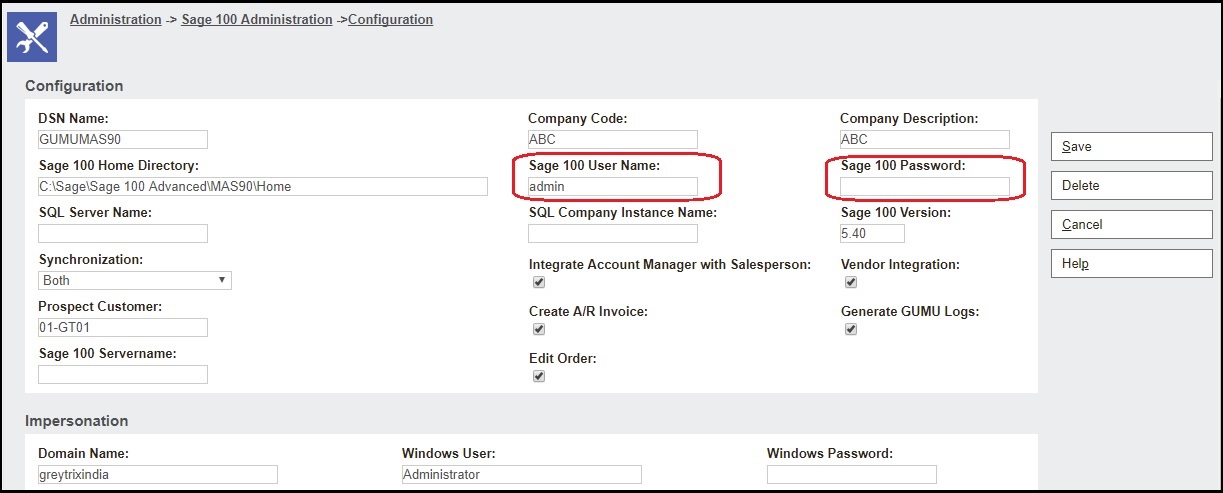The width and height of the screenshot is (1223, 493).
Task: Click the wrench and screwdriver administration icon
Action: [x=32, y=36]
